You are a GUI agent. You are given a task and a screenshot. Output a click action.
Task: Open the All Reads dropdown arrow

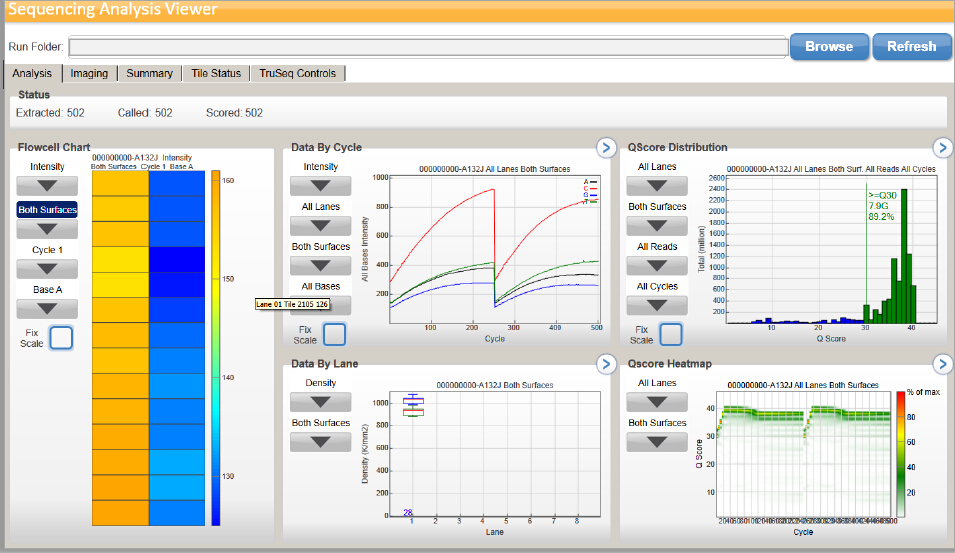[656, 266]
